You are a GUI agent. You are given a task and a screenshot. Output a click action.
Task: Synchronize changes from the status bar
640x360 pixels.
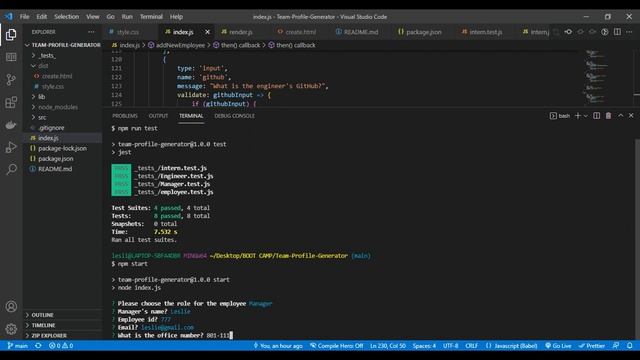tap(38, 346)
